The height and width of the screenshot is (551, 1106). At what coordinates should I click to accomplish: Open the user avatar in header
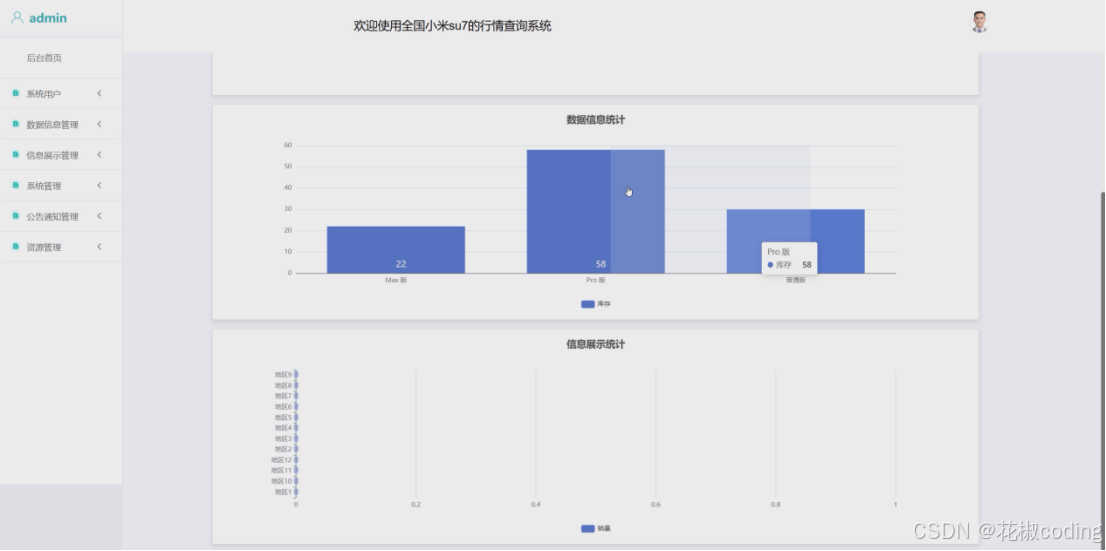(979, 22)
